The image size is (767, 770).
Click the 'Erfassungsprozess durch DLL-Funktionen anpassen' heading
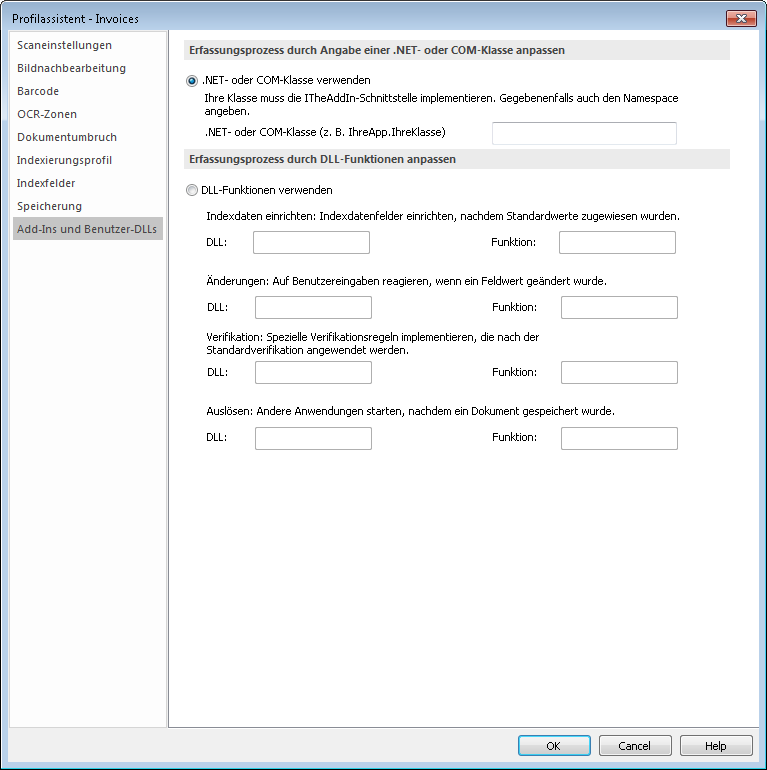click(x=323, y=160)
